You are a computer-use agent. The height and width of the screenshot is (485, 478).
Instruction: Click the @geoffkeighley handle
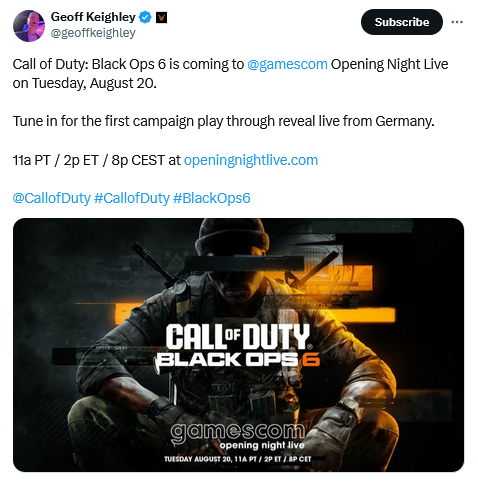(x=93, y=33)
